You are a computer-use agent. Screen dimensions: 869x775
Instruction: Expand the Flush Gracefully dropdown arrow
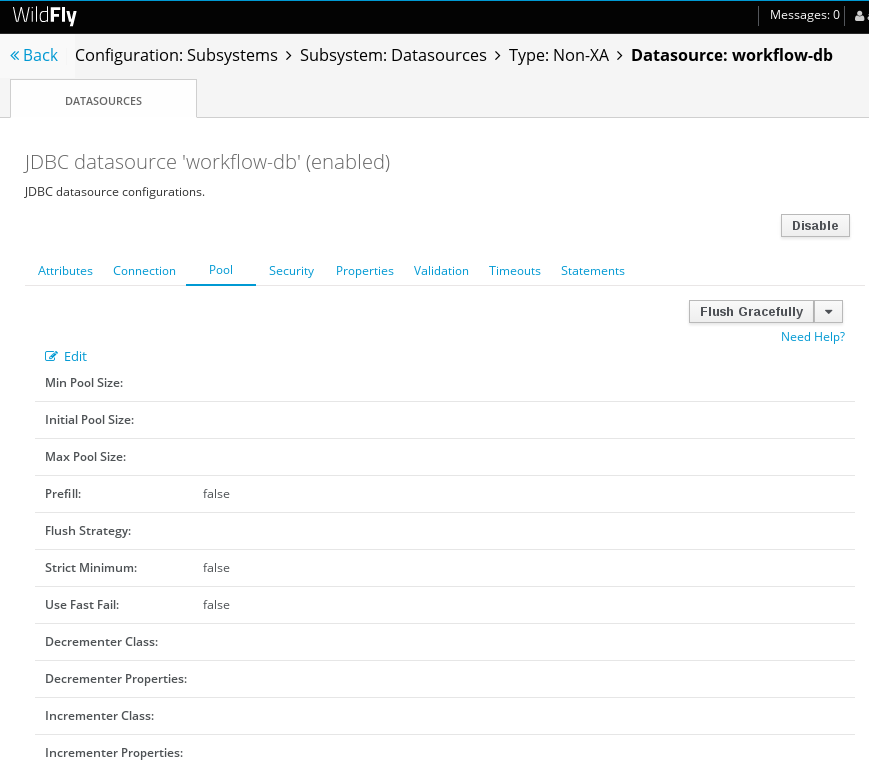tap(828, 311)
